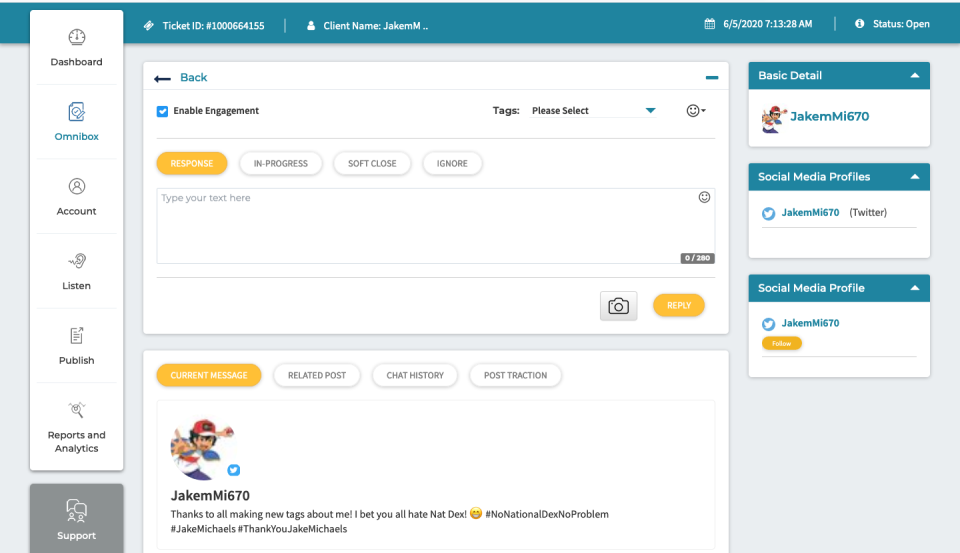The height and width of the screenshot is (553, 960).
Task: Click the Status: Open text
Action: (901, 24)
